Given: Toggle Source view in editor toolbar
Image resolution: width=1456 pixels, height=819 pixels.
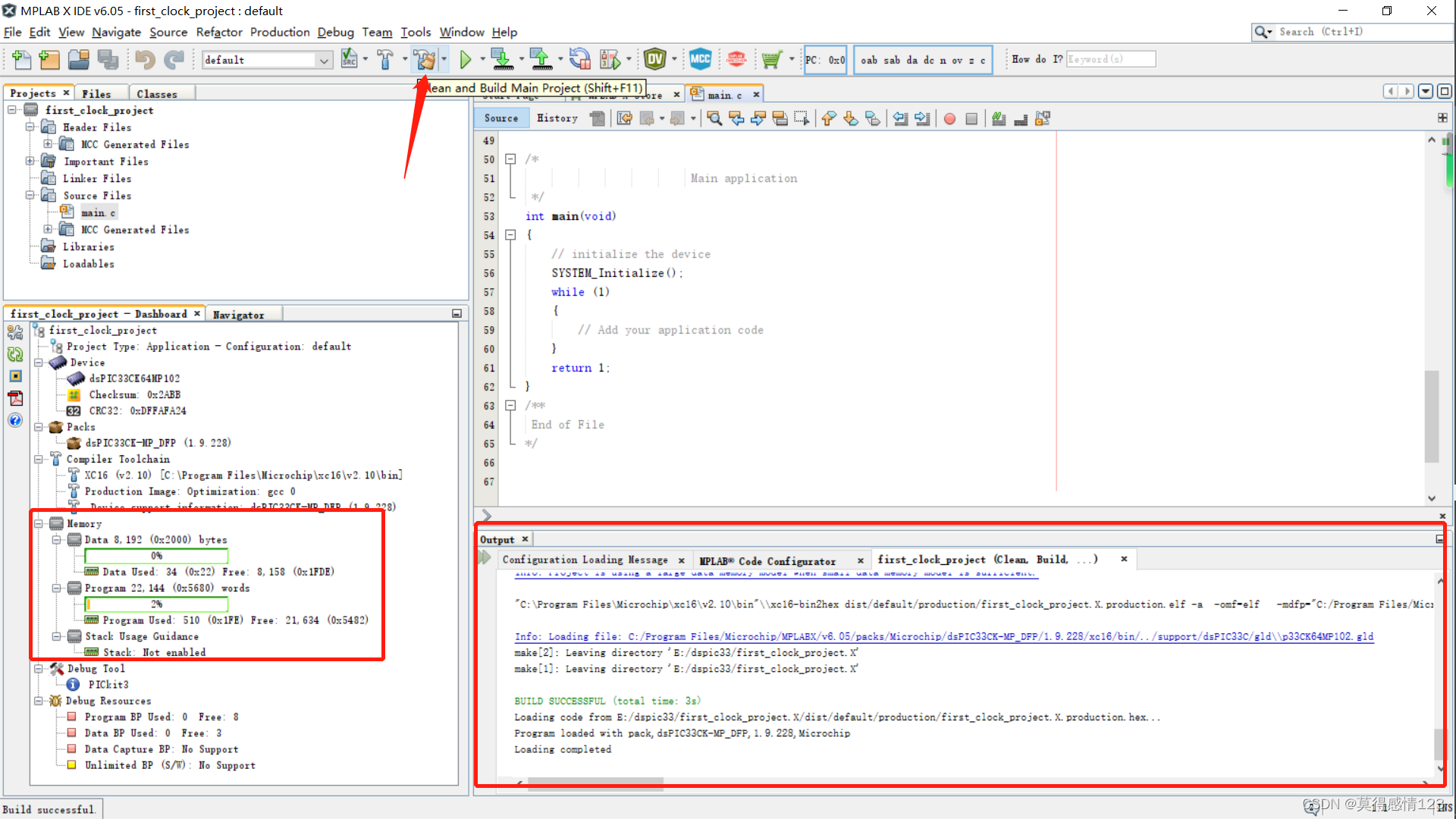Looking at the screenshot, I should pyautogui.click(x=501, y=118).
